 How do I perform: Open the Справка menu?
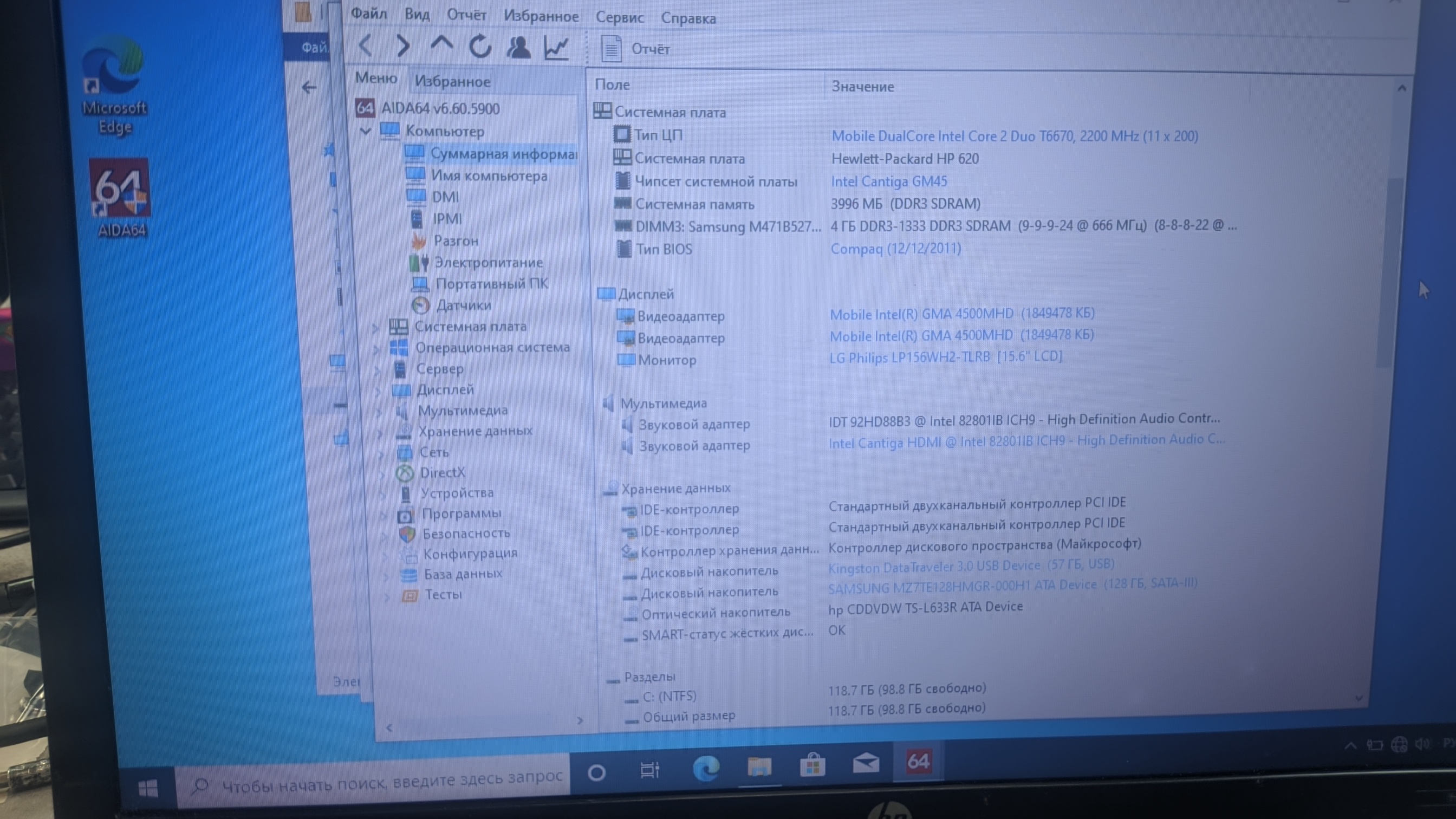click(x=688, y=18)
